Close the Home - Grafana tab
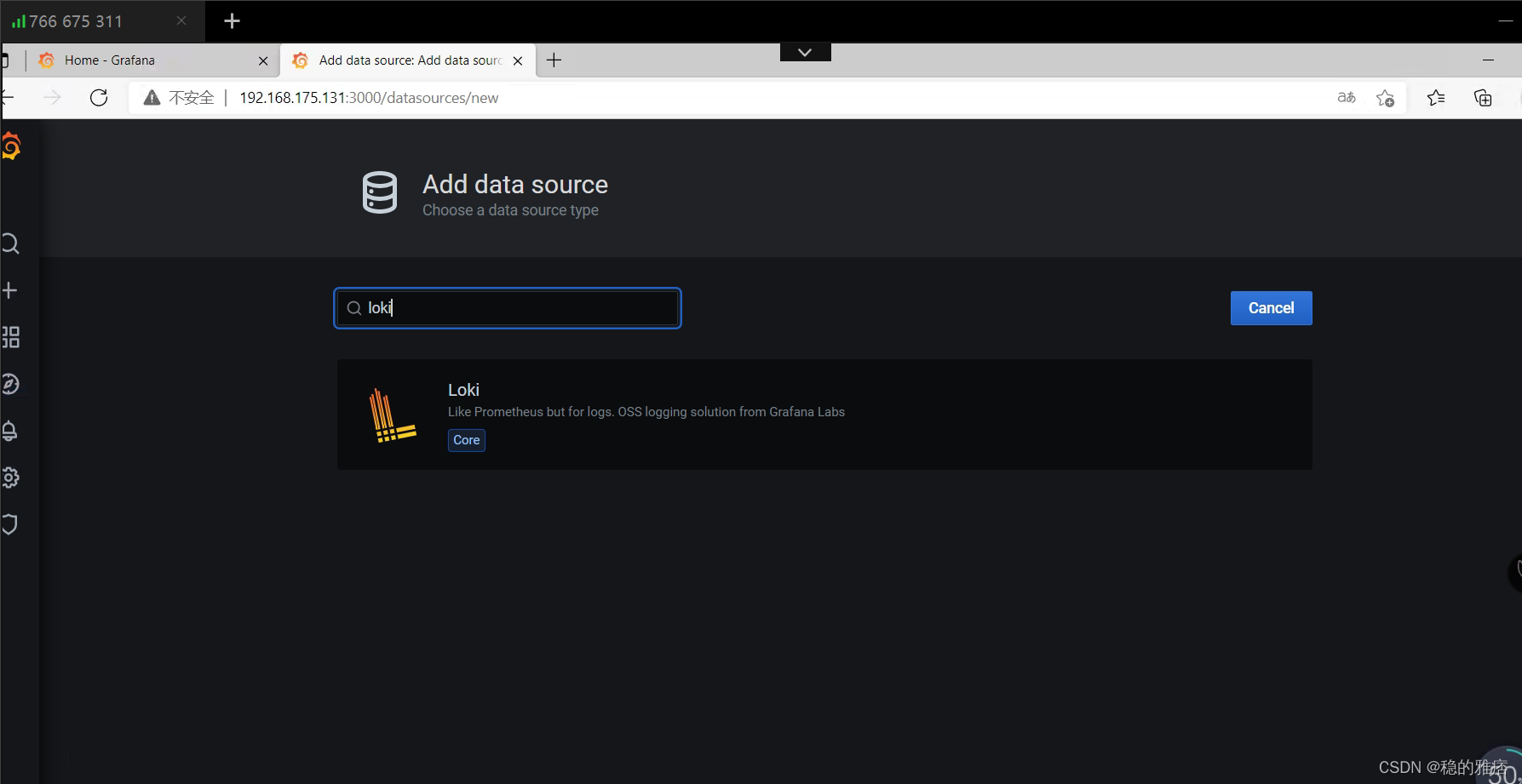Screen dimensions: 1522x784 click(263, 61)
